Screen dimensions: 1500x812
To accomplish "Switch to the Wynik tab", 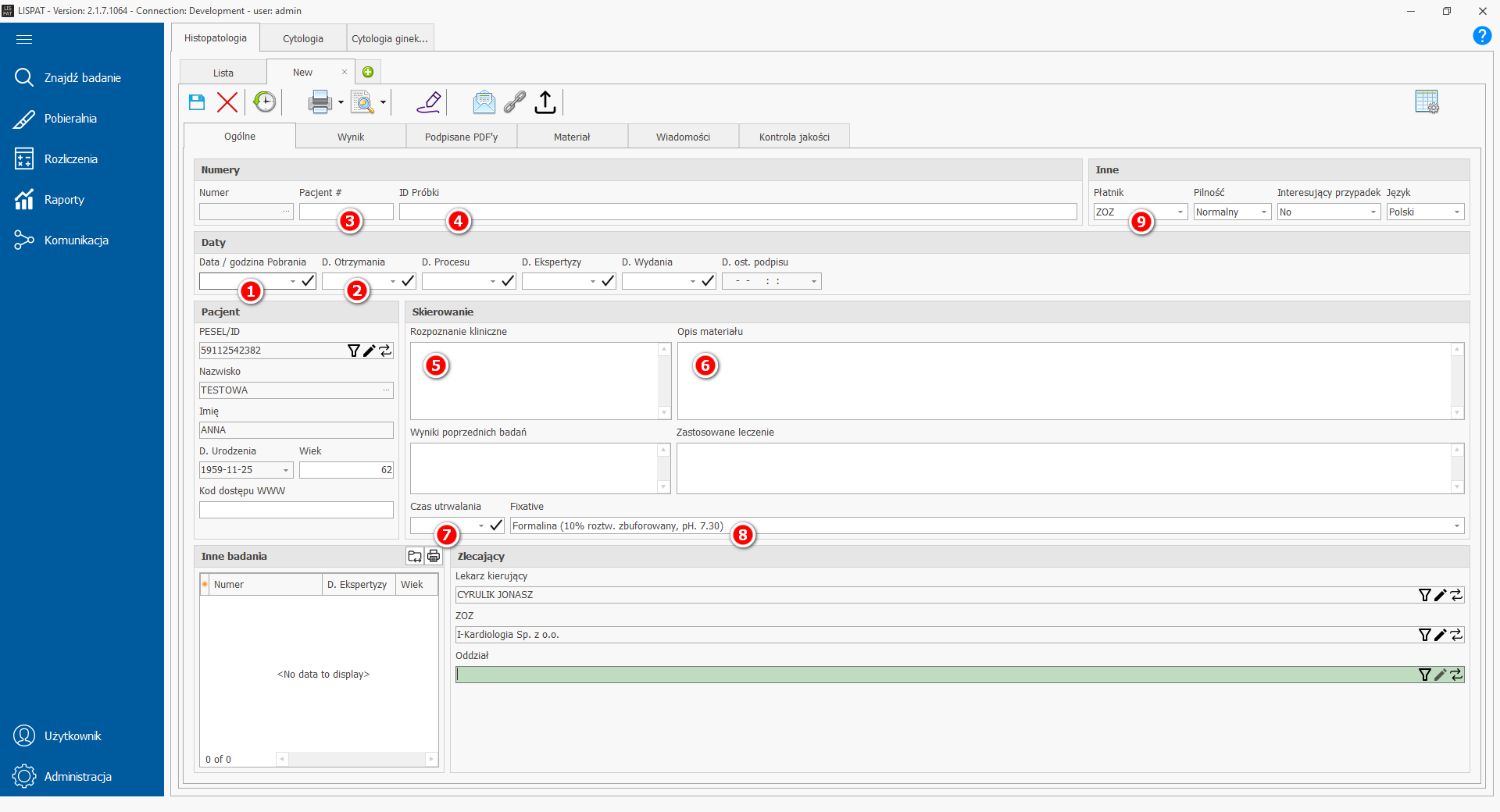I will (x=351, y=137).
